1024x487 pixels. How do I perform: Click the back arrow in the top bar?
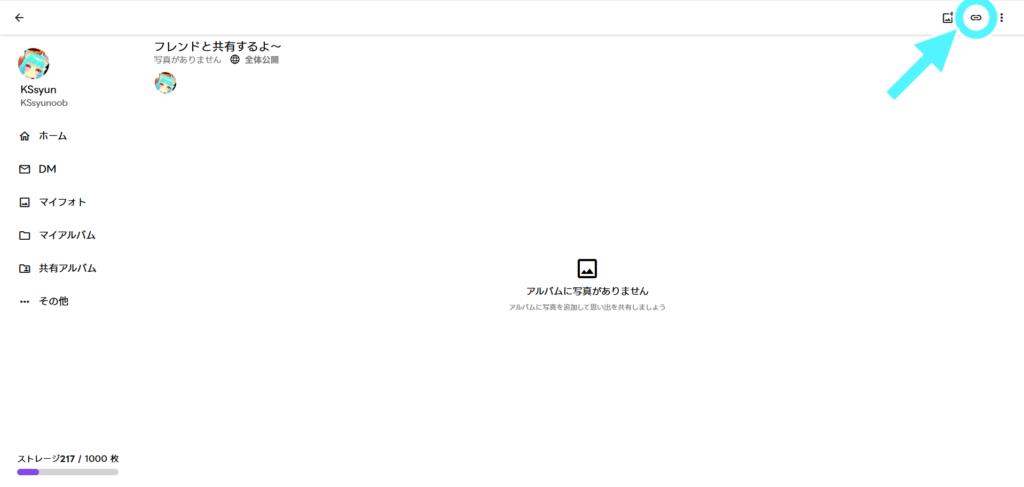pyautogui.click(x=19, y=18)
